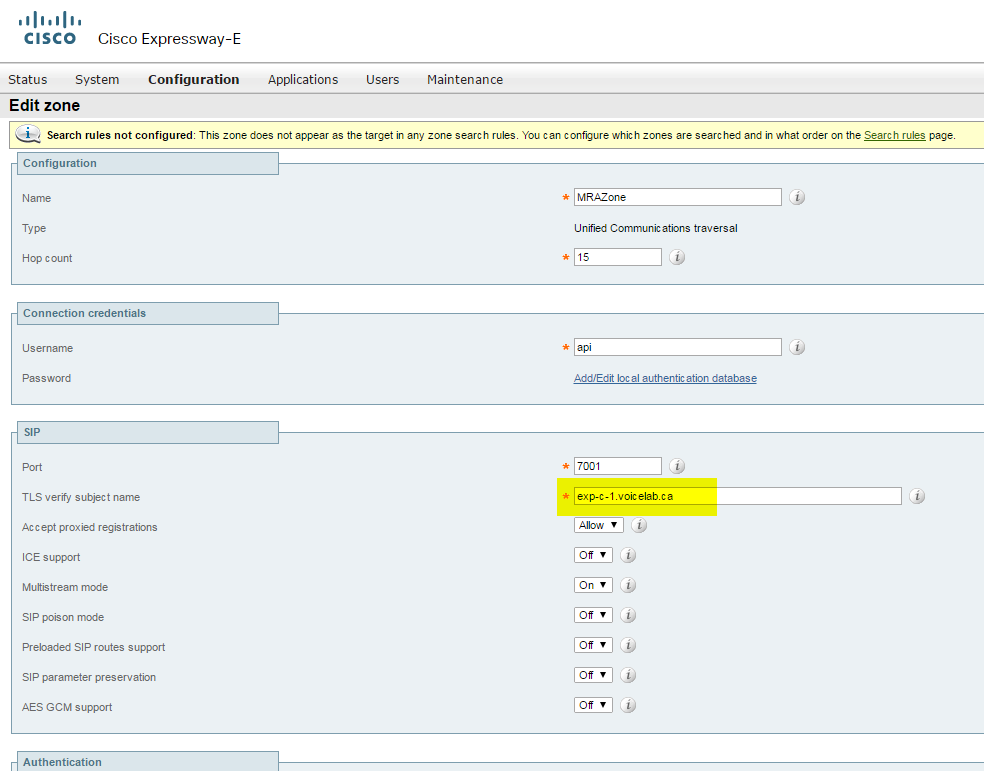
Task: Click the Hop count input field
Action: (618, 257)
